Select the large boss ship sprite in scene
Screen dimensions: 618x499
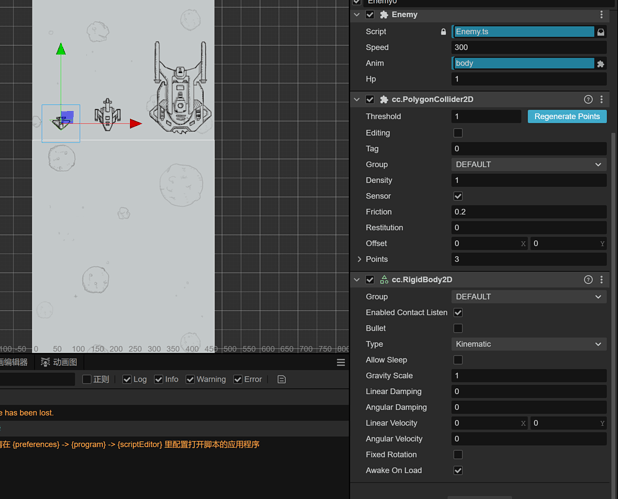tap(180, 88)
